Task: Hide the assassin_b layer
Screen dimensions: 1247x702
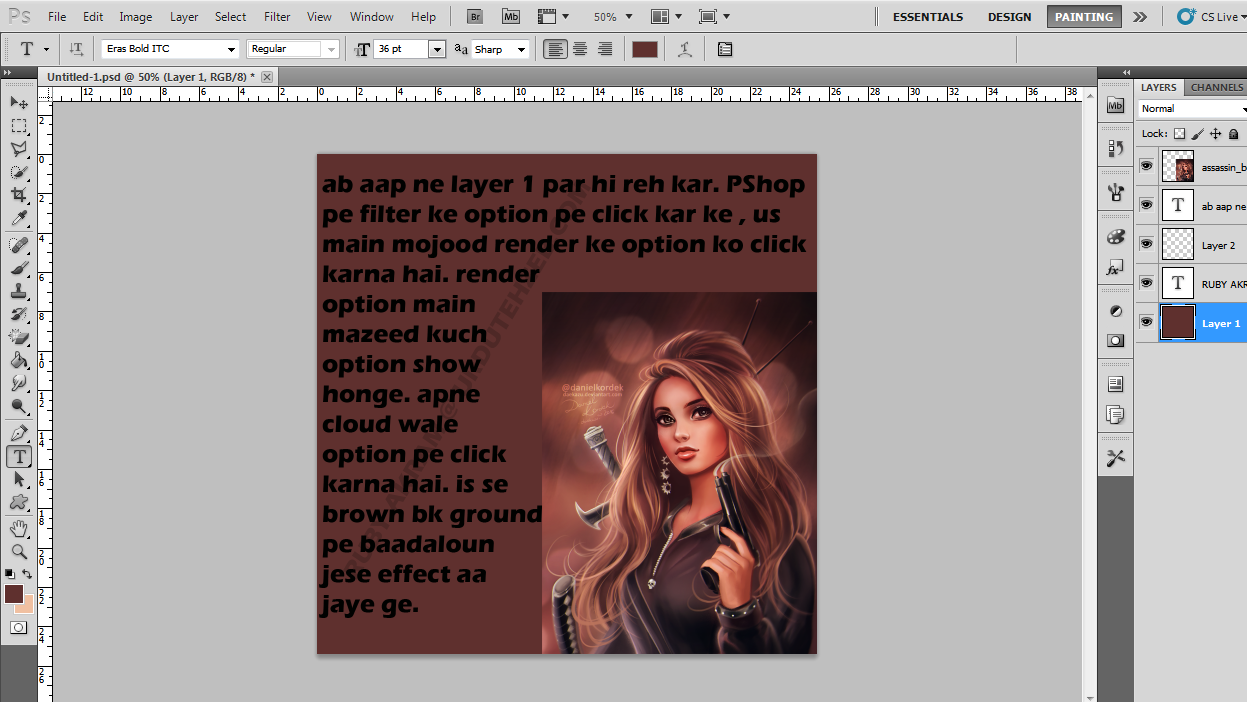Action: click(1146, 166)
